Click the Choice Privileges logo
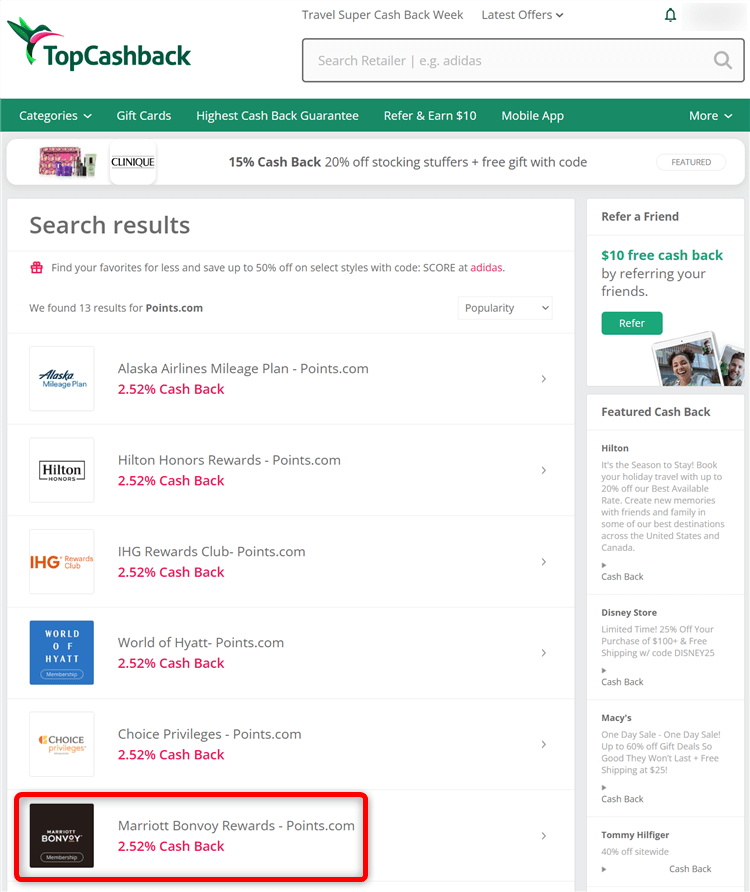The height and width of the screenshot is (892, 750). pos(62,745)
